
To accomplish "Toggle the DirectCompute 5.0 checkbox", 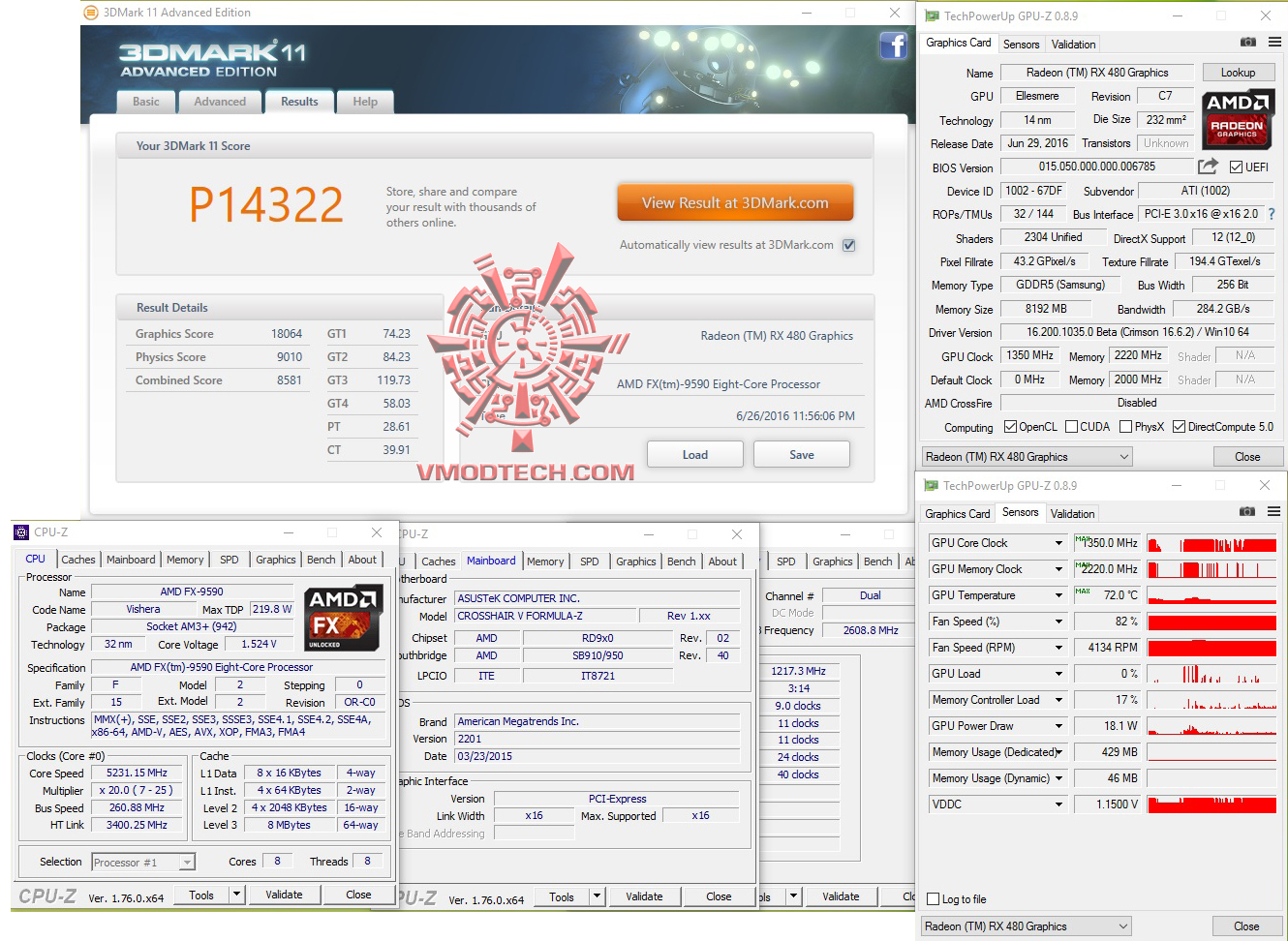I will pos(1179,427).
